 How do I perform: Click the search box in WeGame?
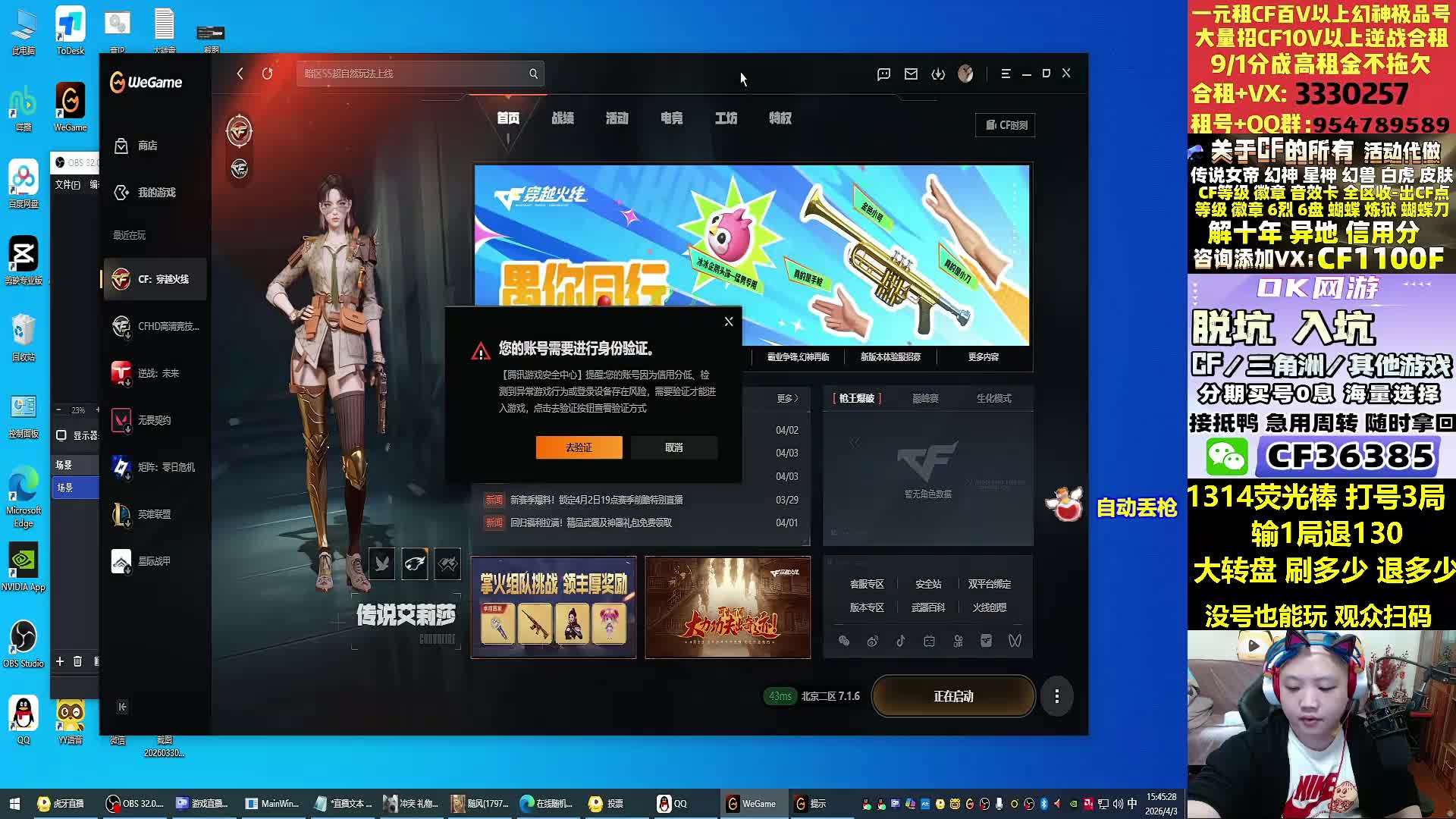pyautogui.click(x=413, y=74)
